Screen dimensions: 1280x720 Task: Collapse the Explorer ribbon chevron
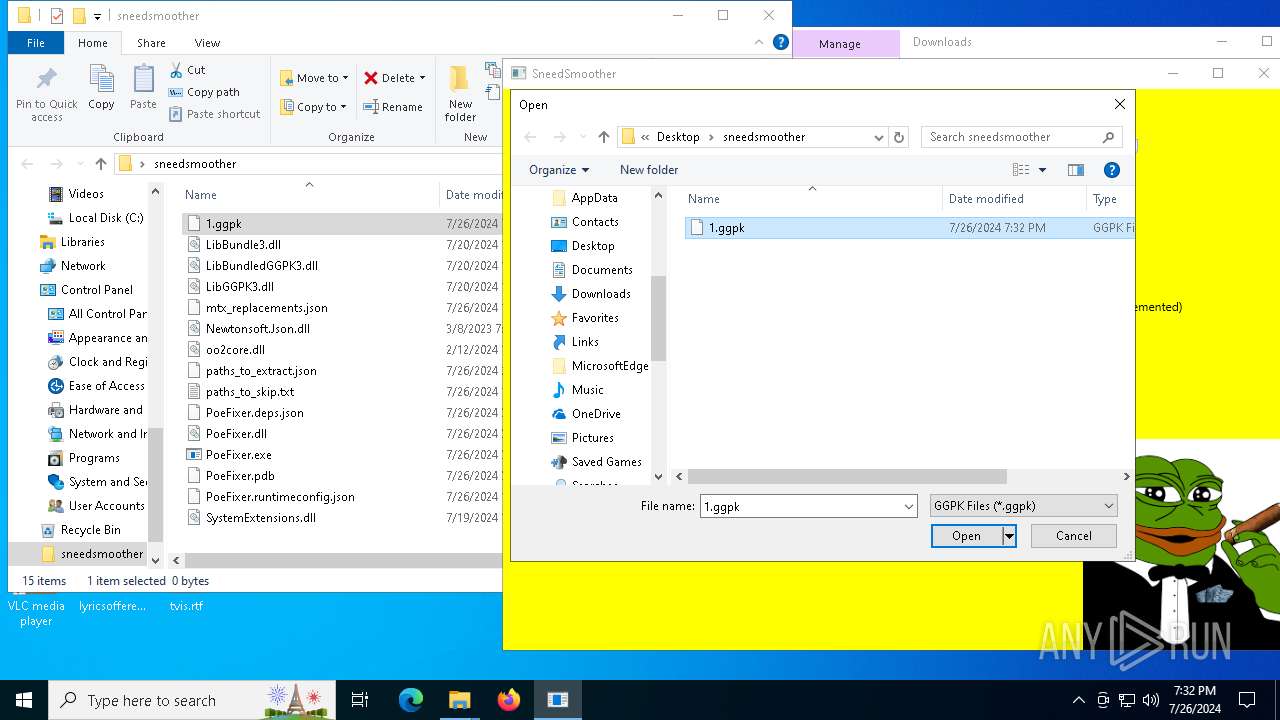(x=760, y=42)
